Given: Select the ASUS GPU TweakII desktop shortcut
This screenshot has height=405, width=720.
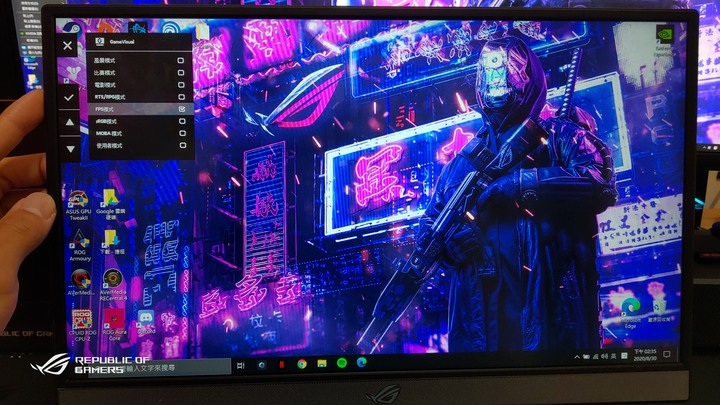Looking at the screenshot, I should (78, 206).
